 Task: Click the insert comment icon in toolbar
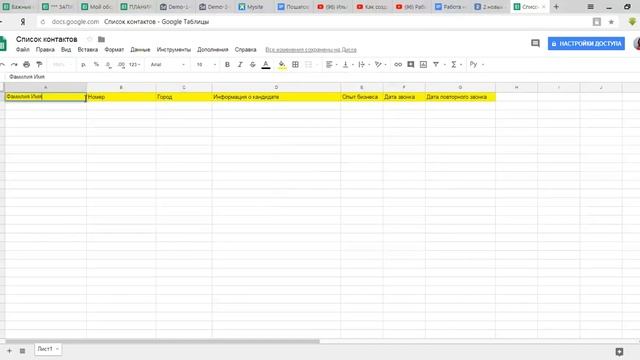(x=411, y=64)
